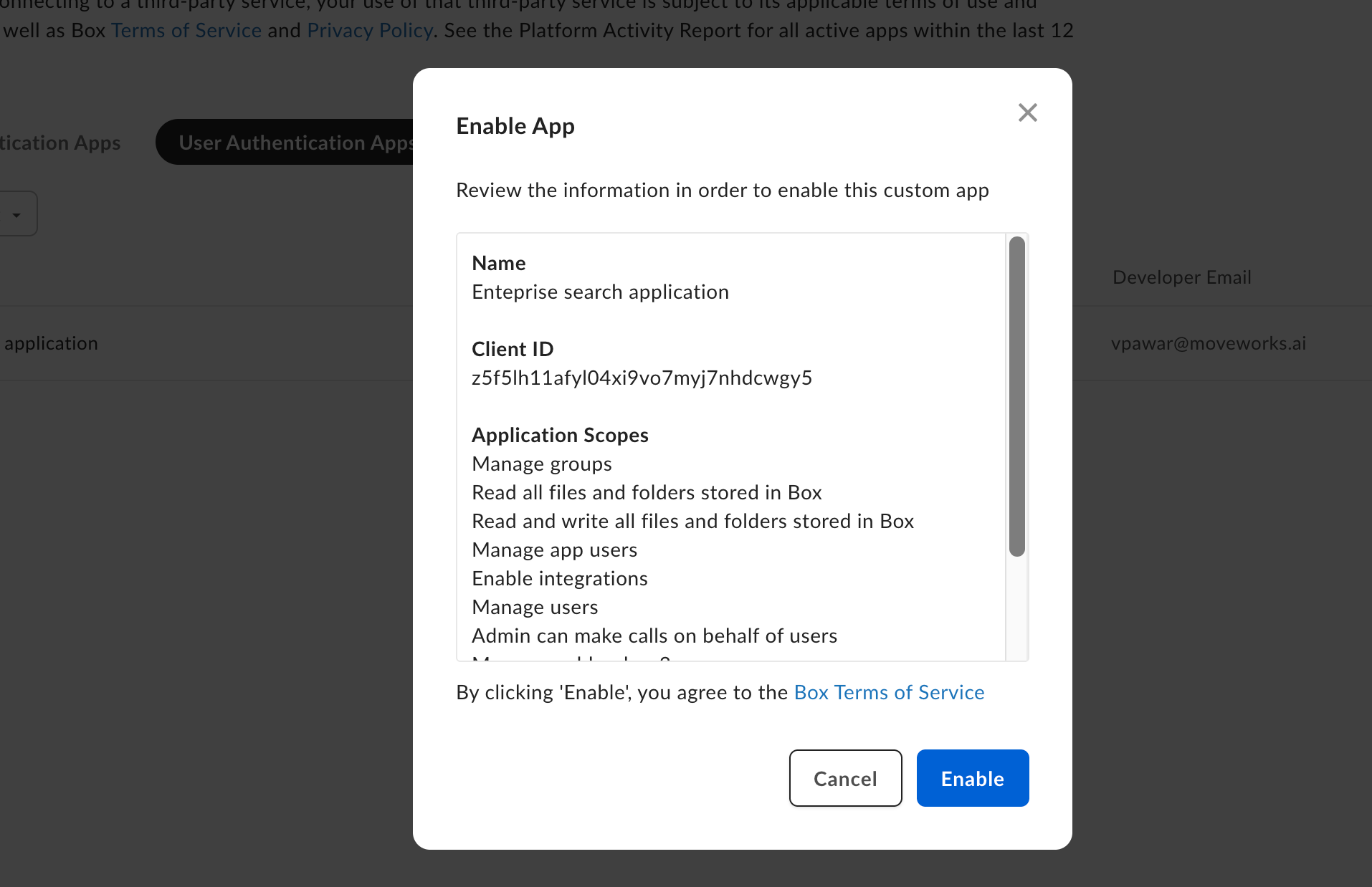
Task: Open the Privacy Policy link
Action: pos(370,30)
